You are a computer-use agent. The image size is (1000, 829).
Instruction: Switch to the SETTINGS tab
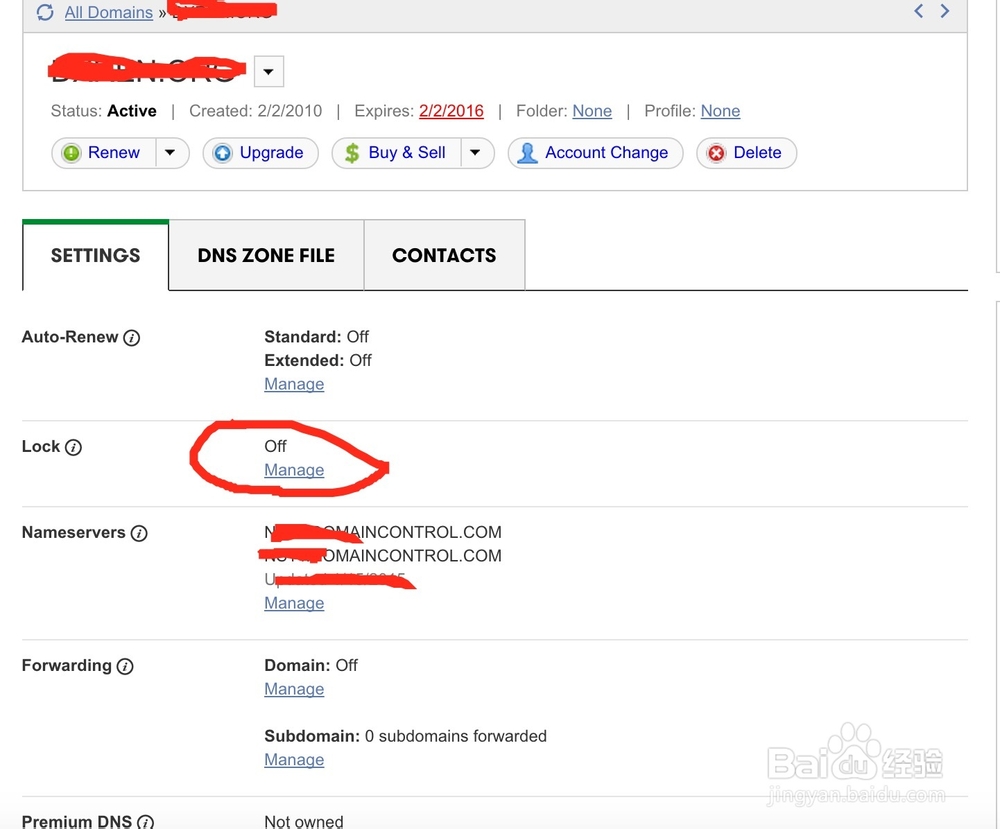(96, 255)
